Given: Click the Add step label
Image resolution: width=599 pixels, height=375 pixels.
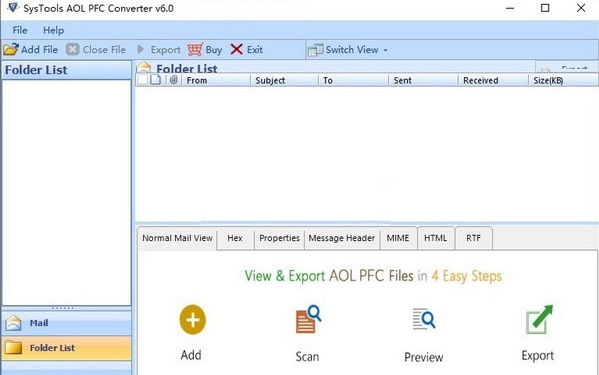Looking at the screenshot, I should point(191,355).
